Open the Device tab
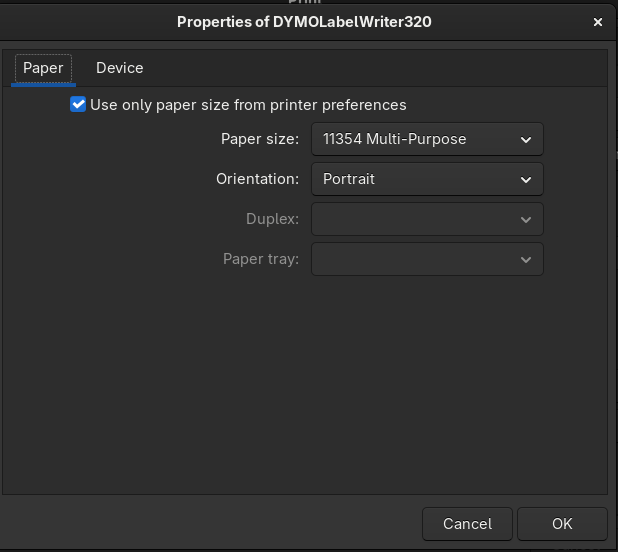618x552 pixels. click(x=119, y=68)
